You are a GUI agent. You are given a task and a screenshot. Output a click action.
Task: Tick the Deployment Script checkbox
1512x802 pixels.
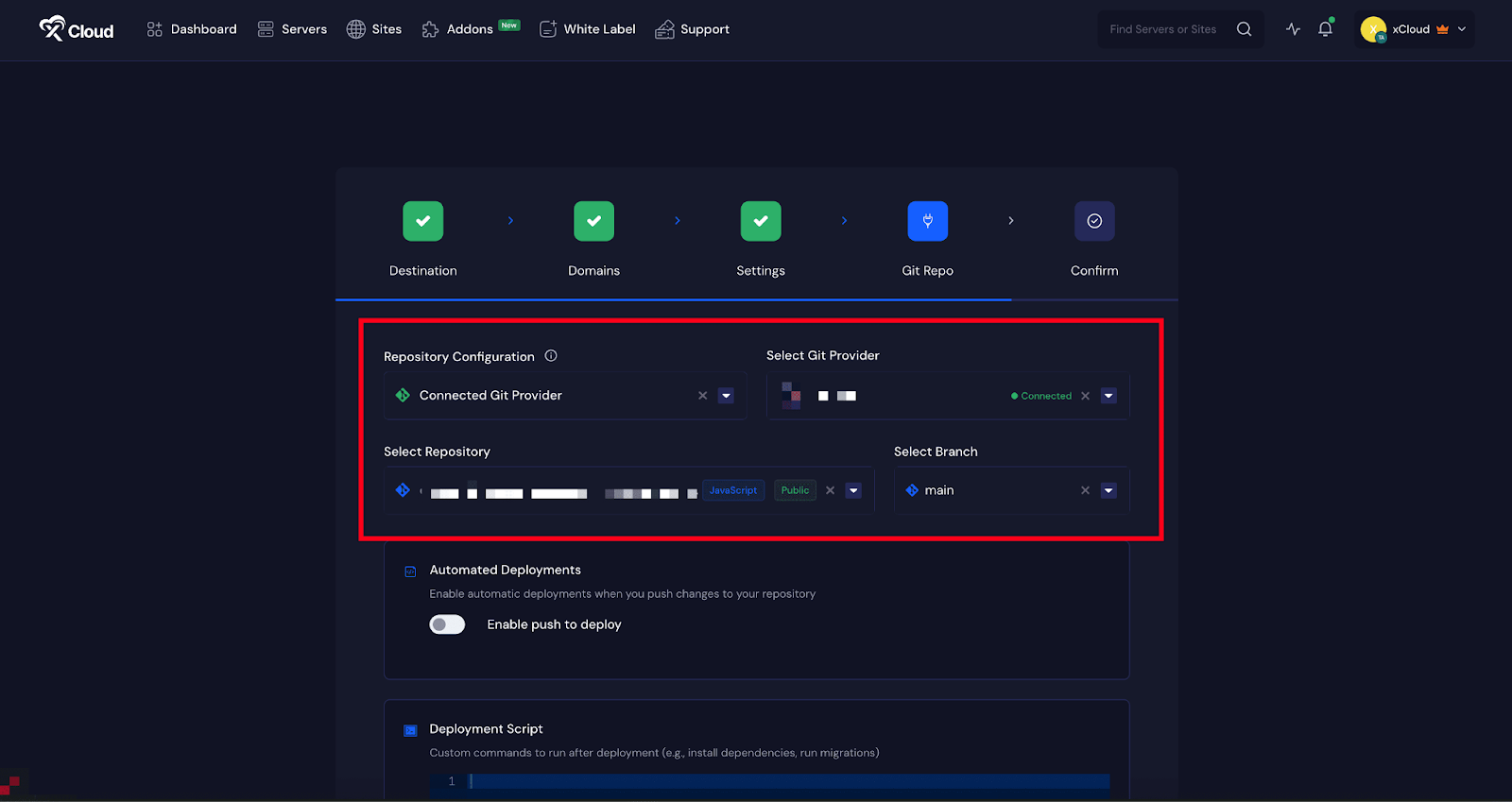(410, 730)
